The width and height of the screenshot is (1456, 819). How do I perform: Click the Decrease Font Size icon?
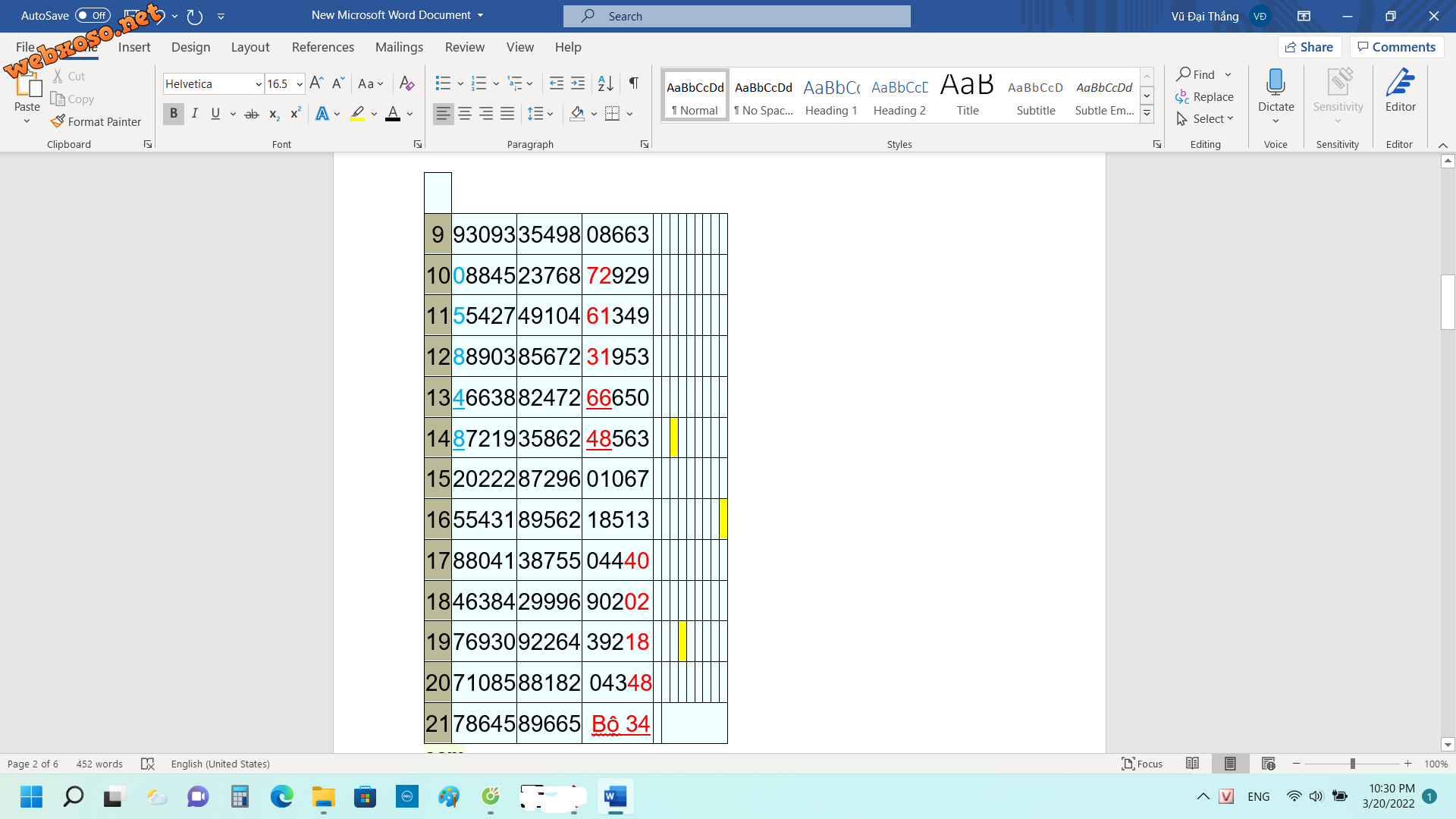click(x=338, y=83)
